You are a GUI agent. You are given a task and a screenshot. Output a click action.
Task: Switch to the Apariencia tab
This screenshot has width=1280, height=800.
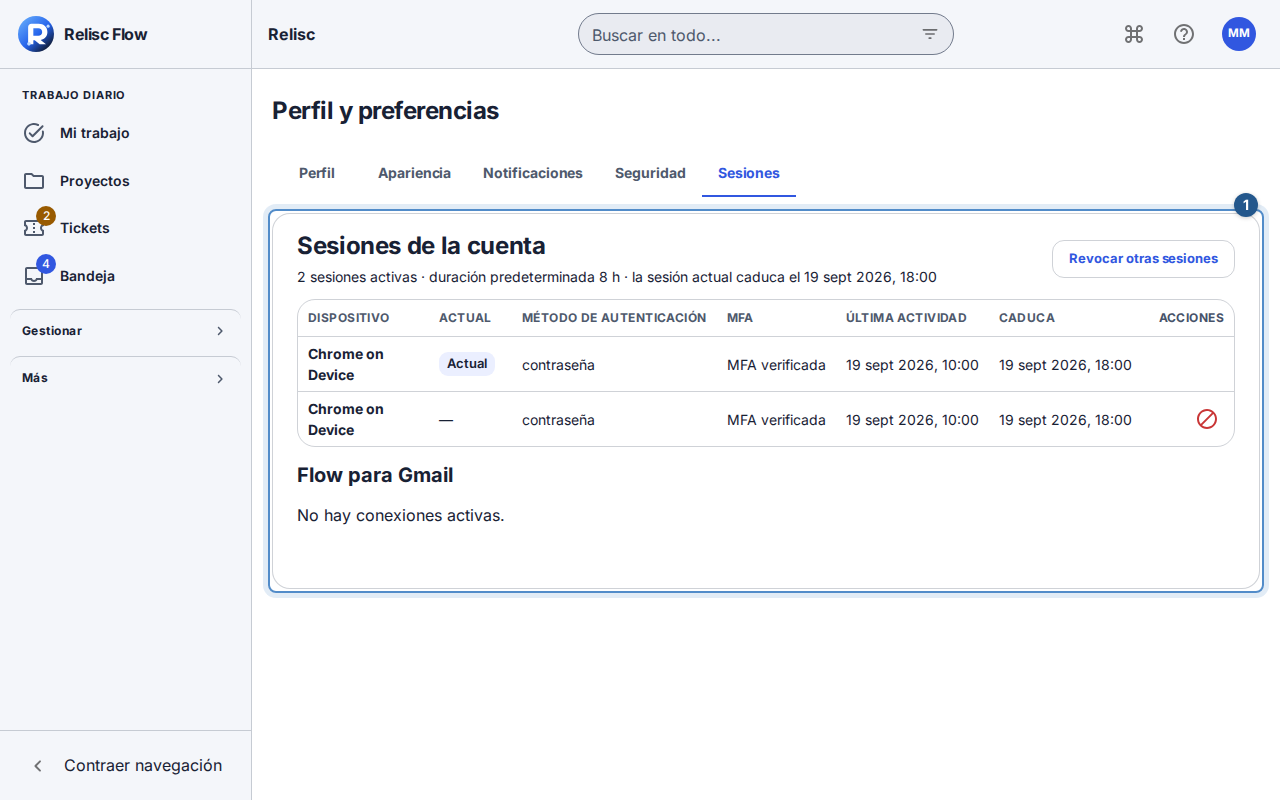(x=414, y=173)
